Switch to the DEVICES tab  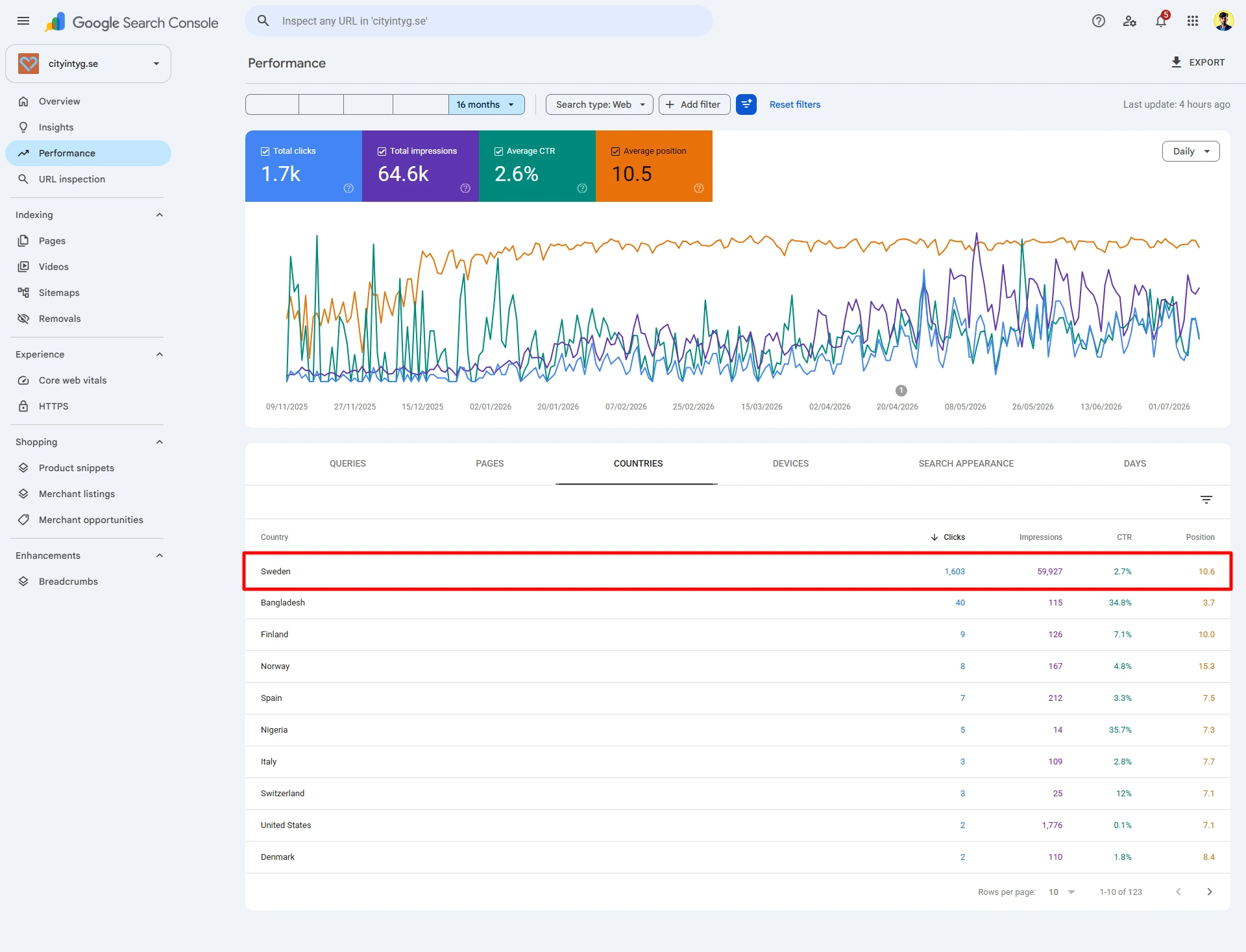[x=790, y=463]
